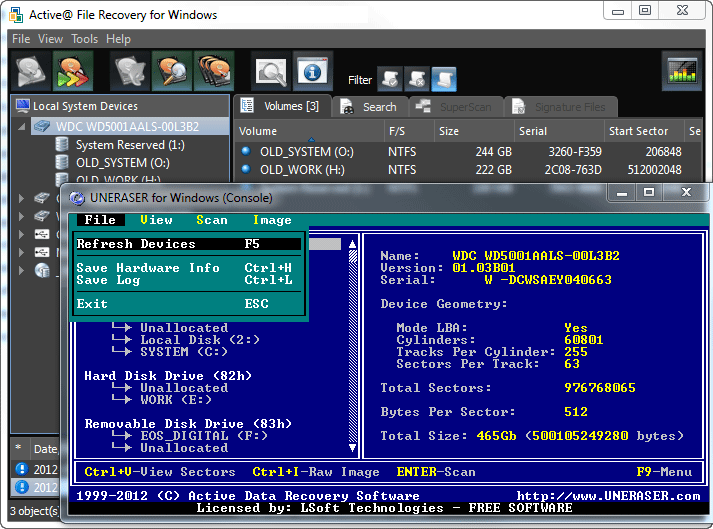Click volume icon next to System Reserved (1:)
Viewport: 713px width, 529px height.
tap(61, 145)
